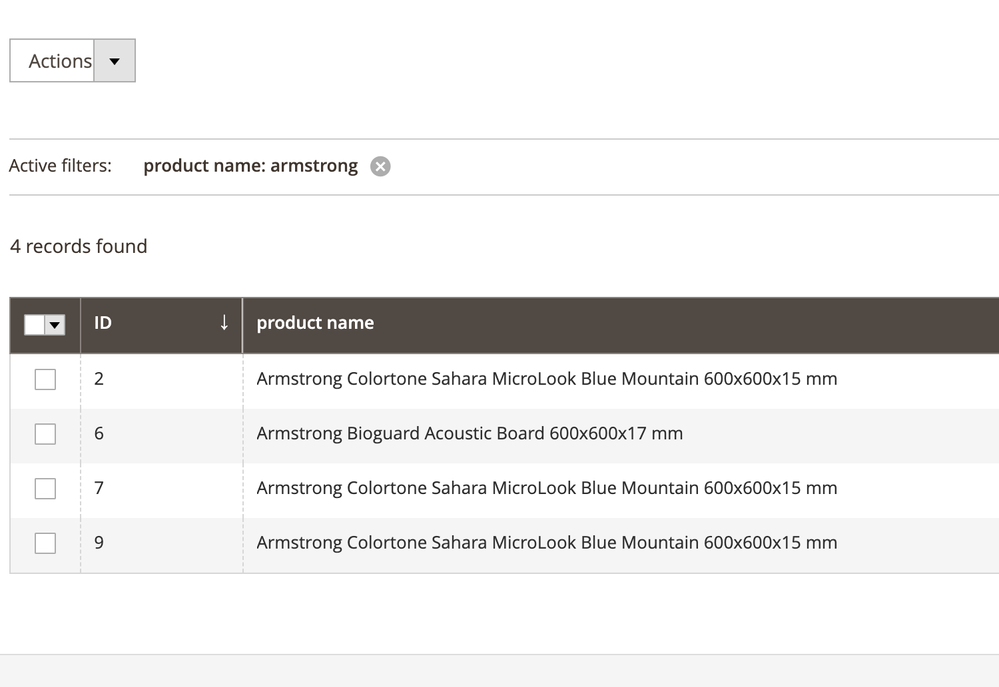Check the checkbox for row ID 6
Image resolution: width=999 pixels, height=687 pixels.
point(45,434)
